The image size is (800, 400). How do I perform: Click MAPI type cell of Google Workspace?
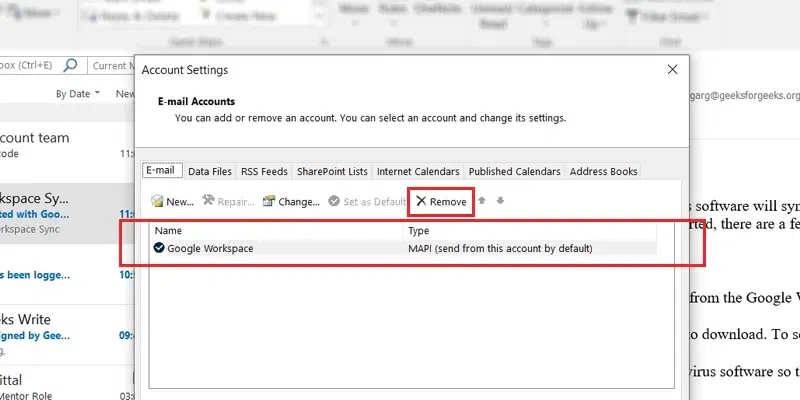click(x=500, y=248)
